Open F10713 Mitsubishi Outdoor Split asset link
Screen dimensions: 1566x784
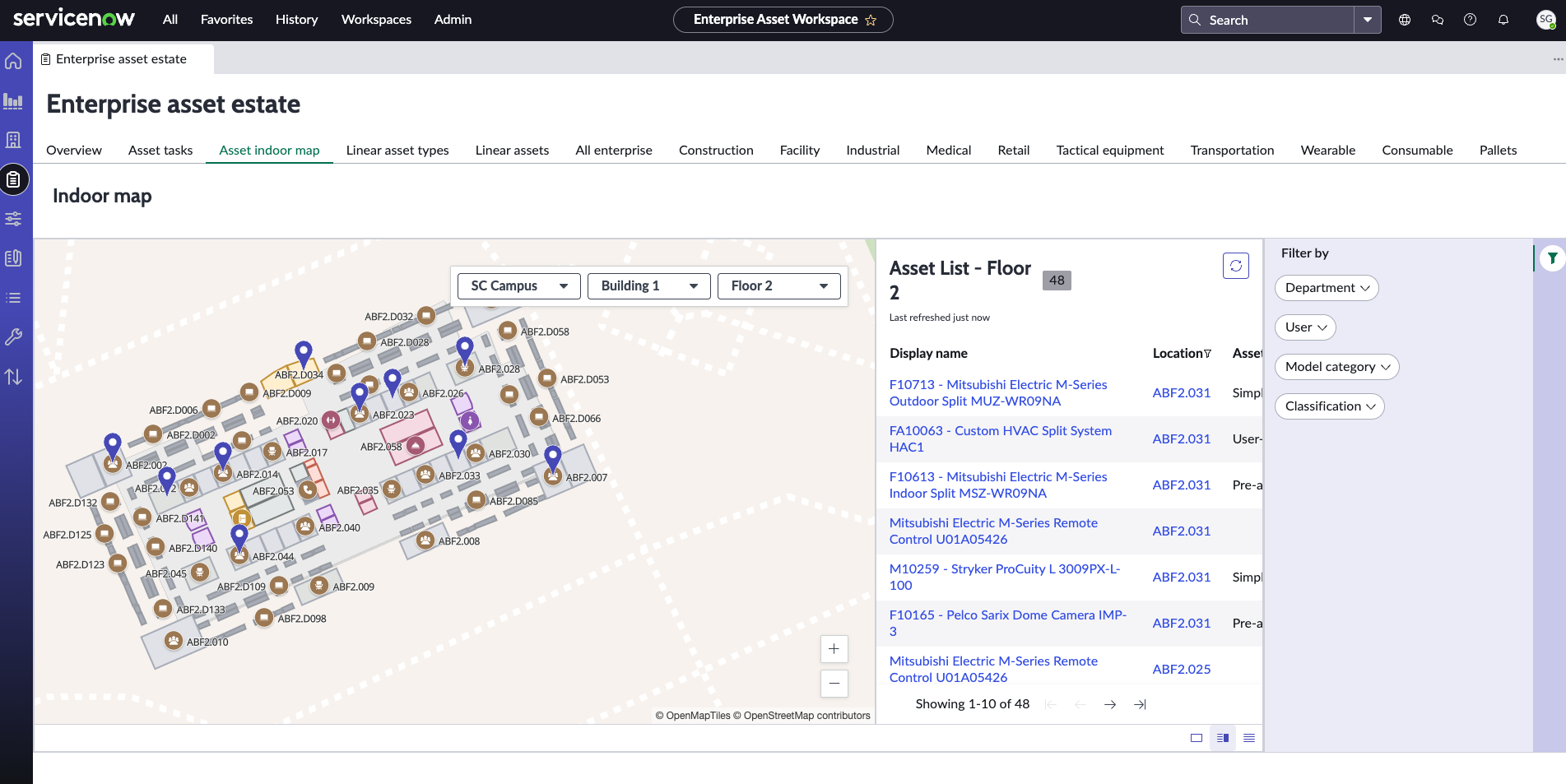coord(998,393)
